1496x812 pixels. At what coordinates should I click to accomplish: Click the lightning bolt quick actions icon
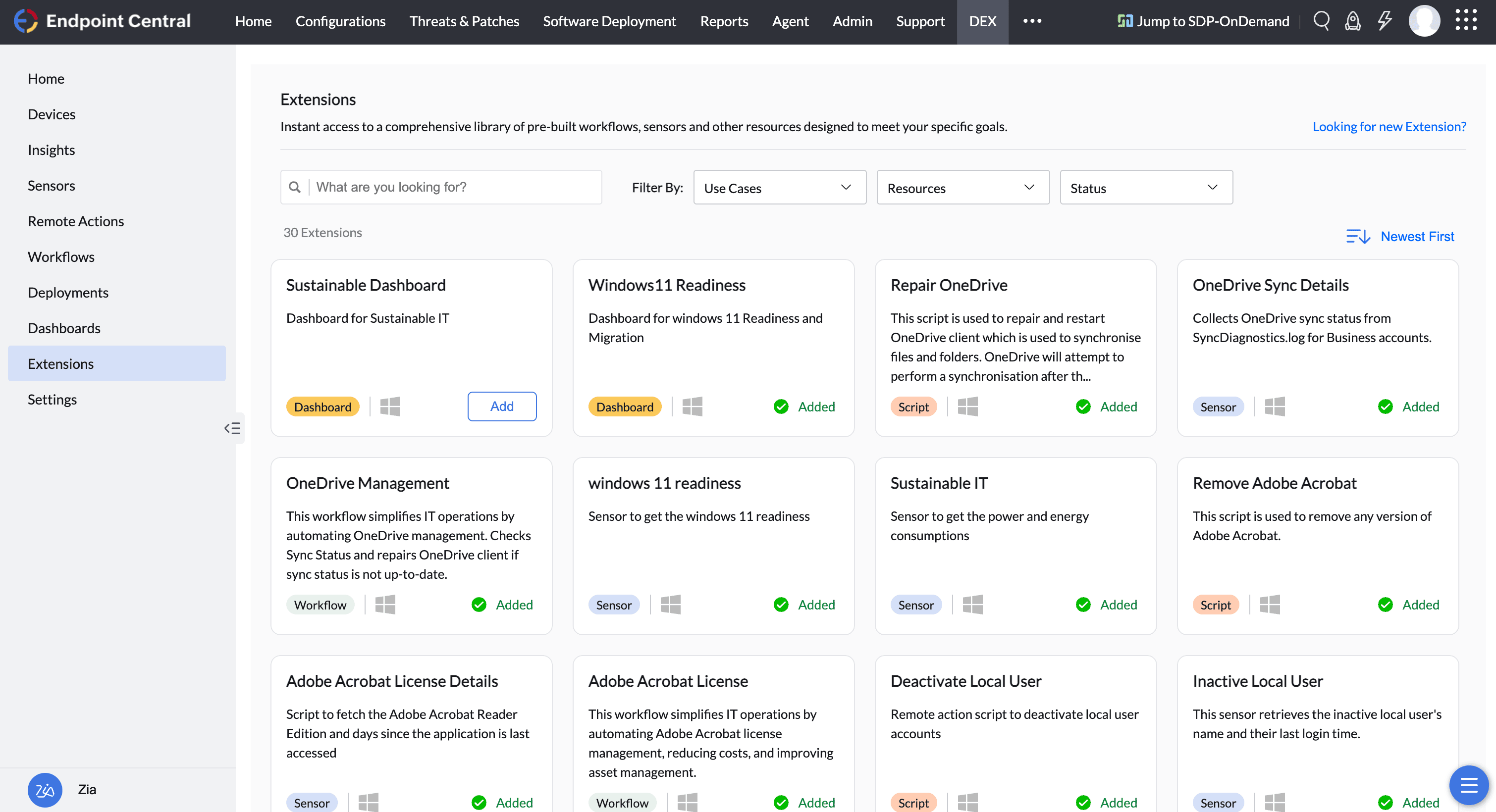click(1385, 21)
